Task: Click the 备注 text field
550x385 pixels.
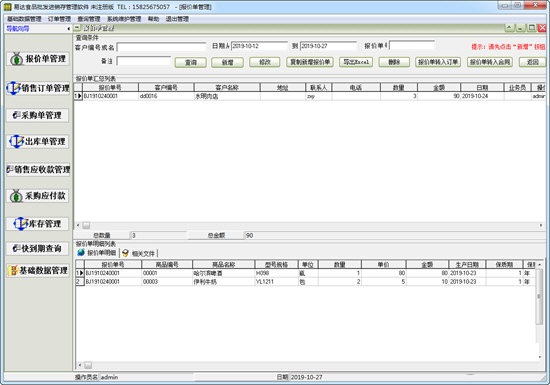Action: (144, 61)
